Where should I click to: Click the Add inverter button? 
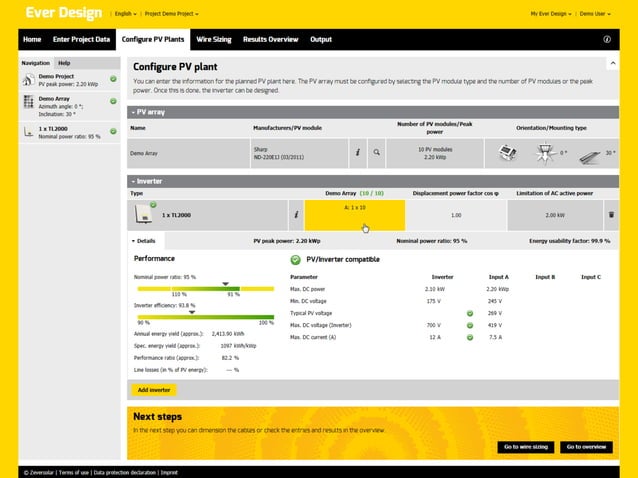[154, 389]
